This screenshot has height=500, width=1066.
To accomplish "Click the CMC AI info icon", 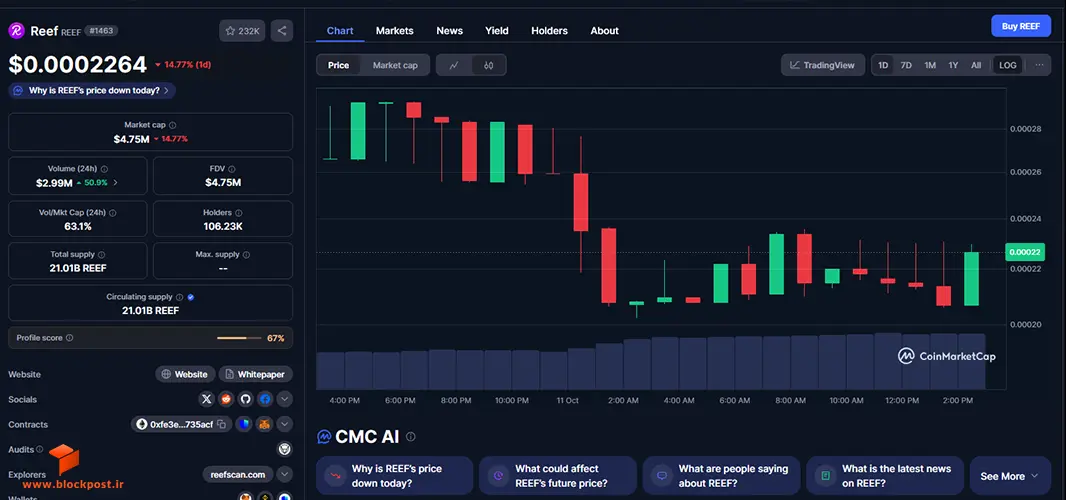I will [411, 437].
